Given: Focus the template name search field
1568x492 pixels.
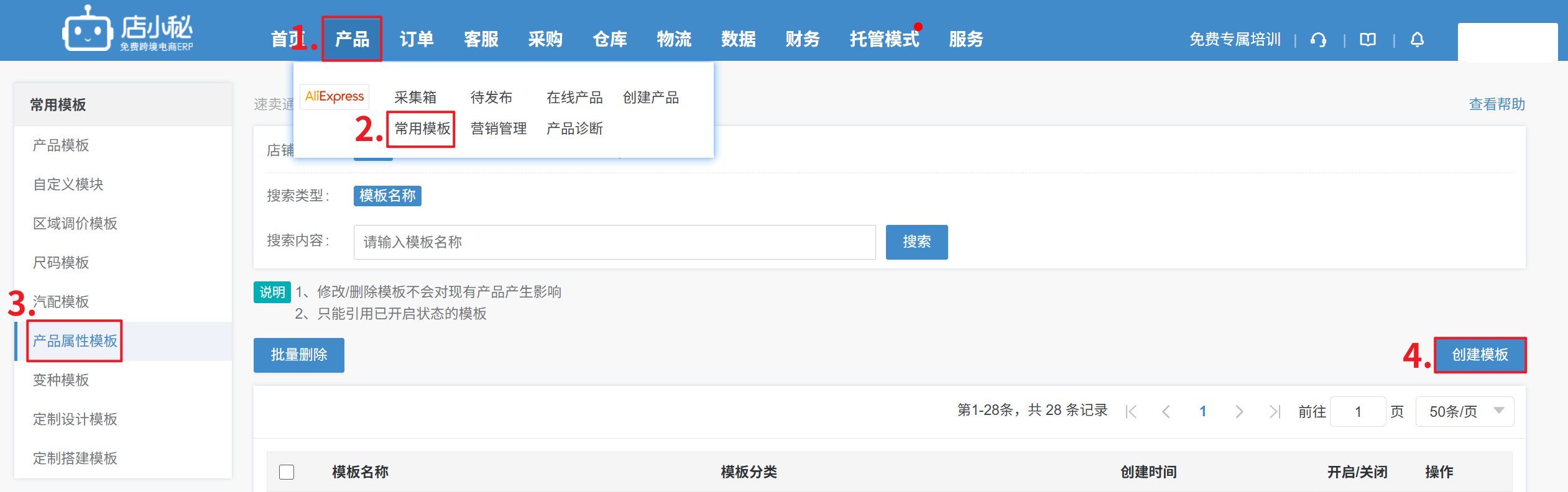Looking at the screenshot, I should [614, 242].
